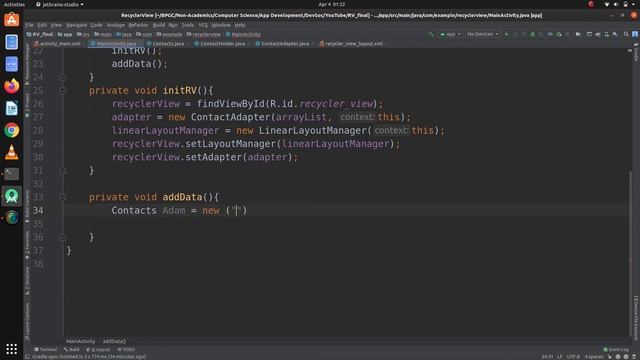This screenshot has width=640, height=360.
Task: Open the app run configuration dropdown
Action: 450,34
